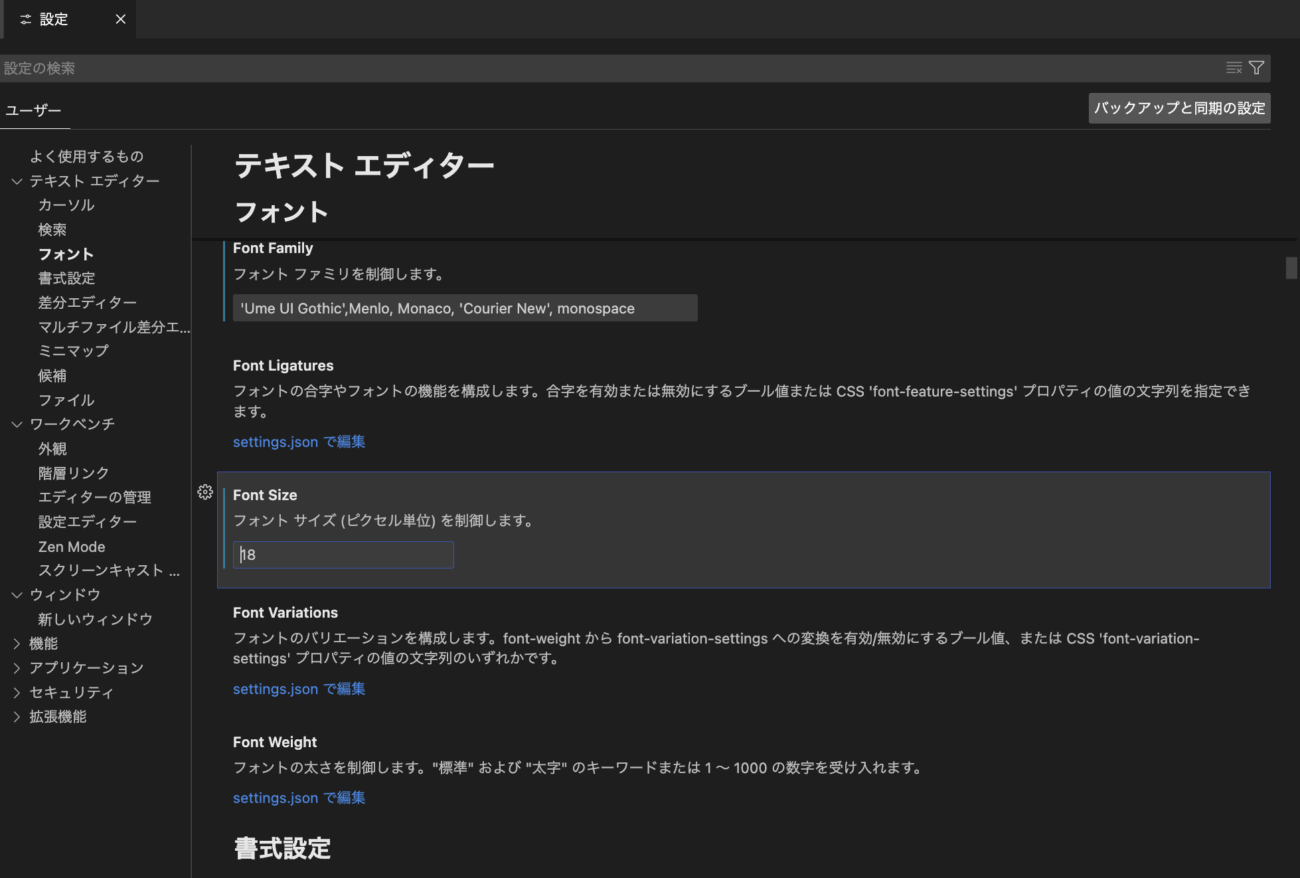This screenshot has height=878, width=1300.
Task: Open settings.json link under Font Weight
Action: 299,797
